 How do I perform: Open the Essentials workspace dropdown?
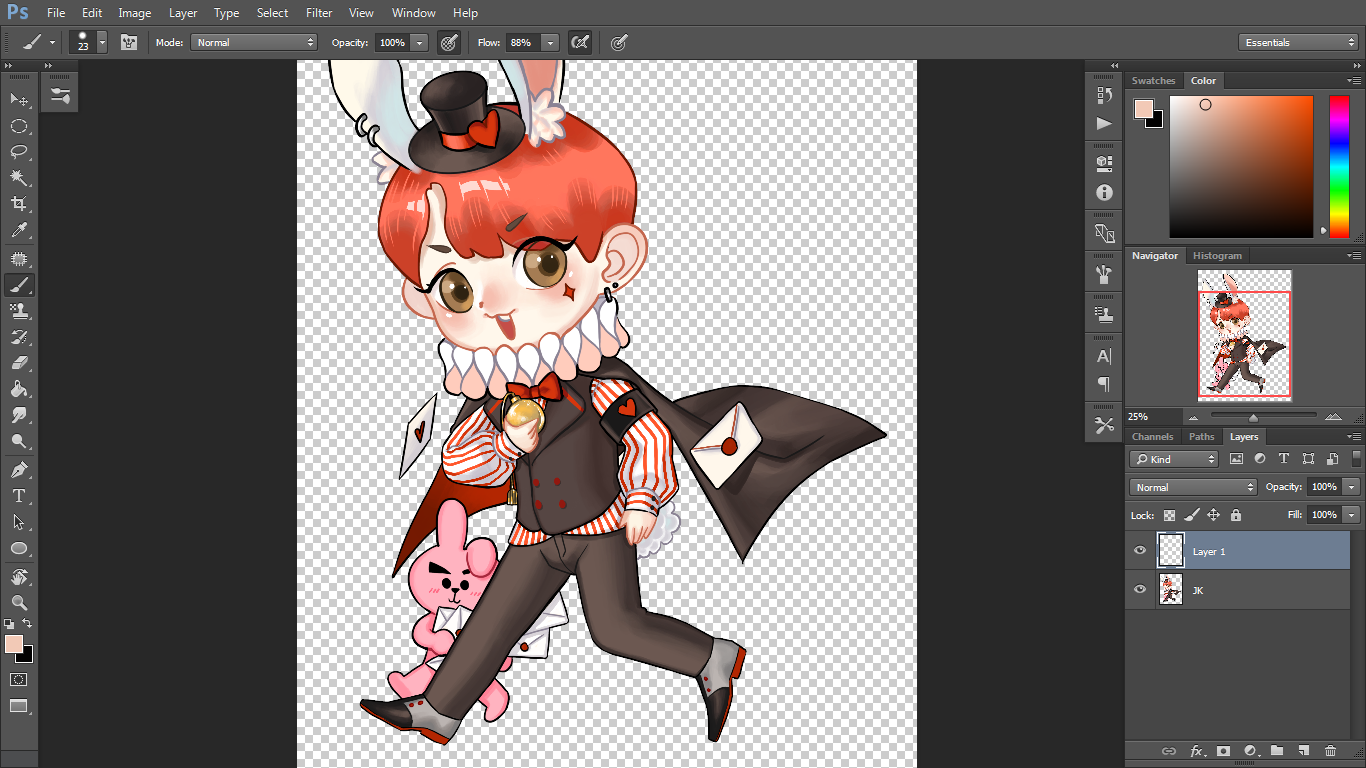pyautogui.click(x=1297, y=42)
